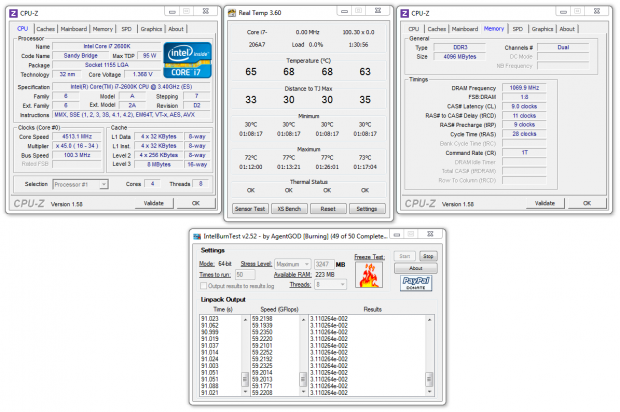Select Mainboard tab in right CPU-Z window

coord(465,29)
